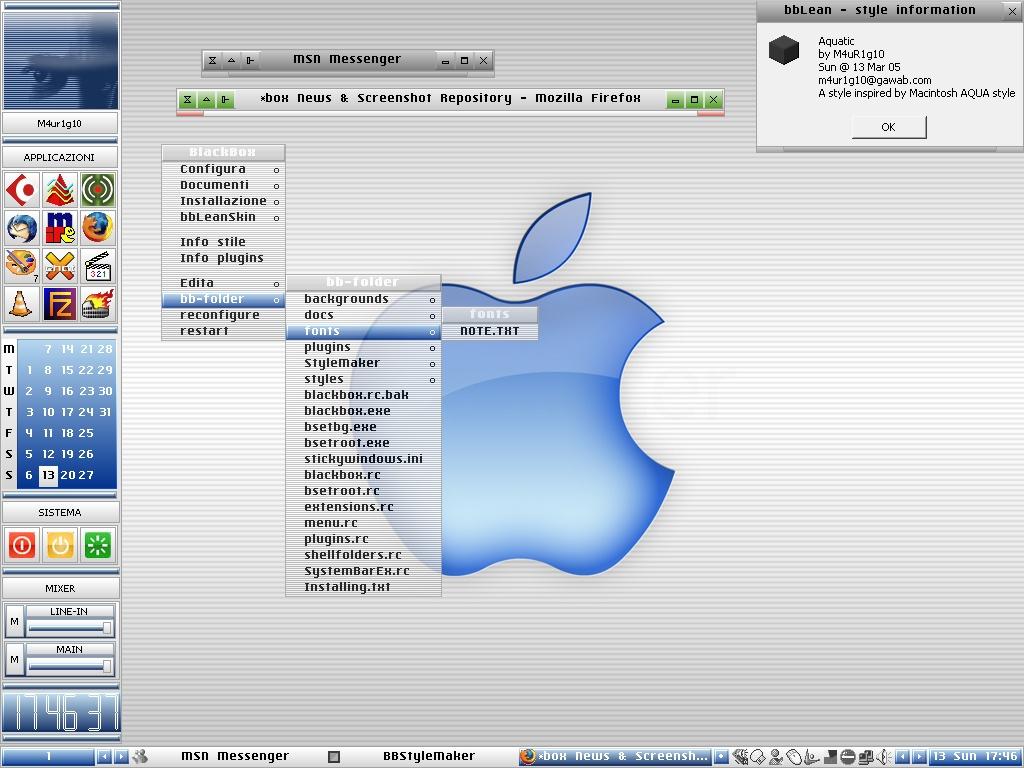Click the M4ur1g10 avatar eye image
Viewport: 1024px width, 768px height.
[x=61, y=61]
